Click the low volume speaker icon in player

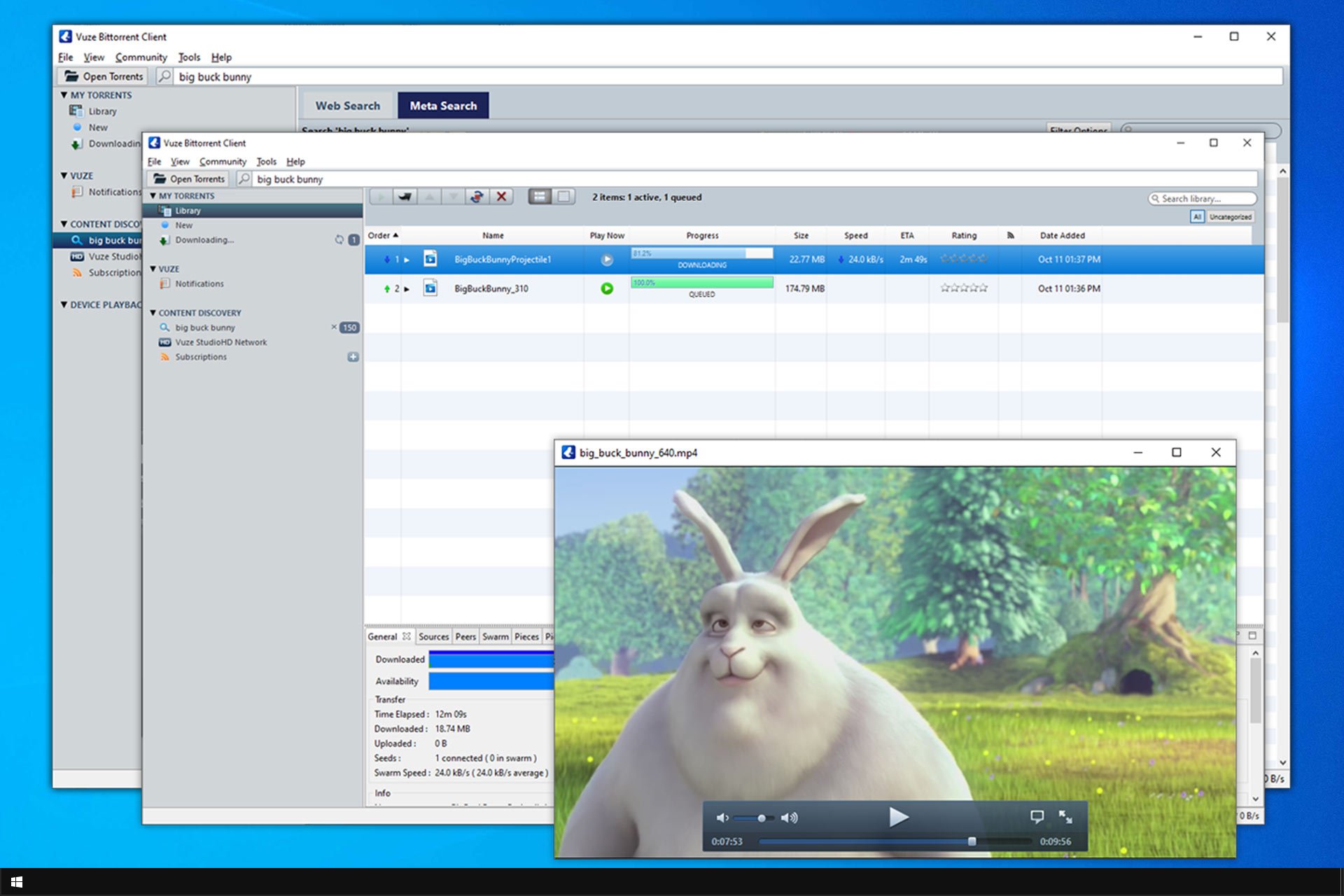pos(722,818)
